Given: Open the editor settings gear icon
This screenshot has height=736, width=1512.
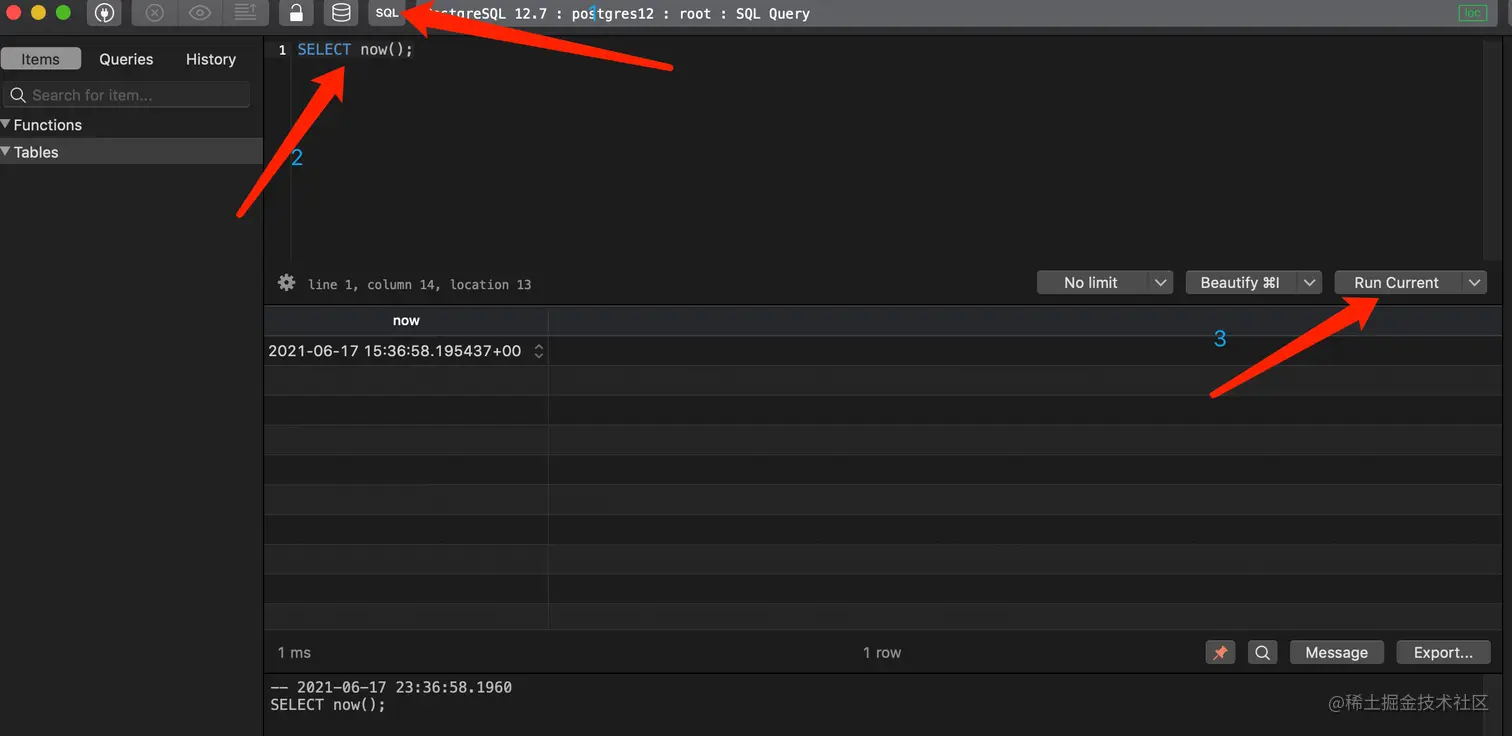Looking at the screenshot, I should [x=287, y=283].
